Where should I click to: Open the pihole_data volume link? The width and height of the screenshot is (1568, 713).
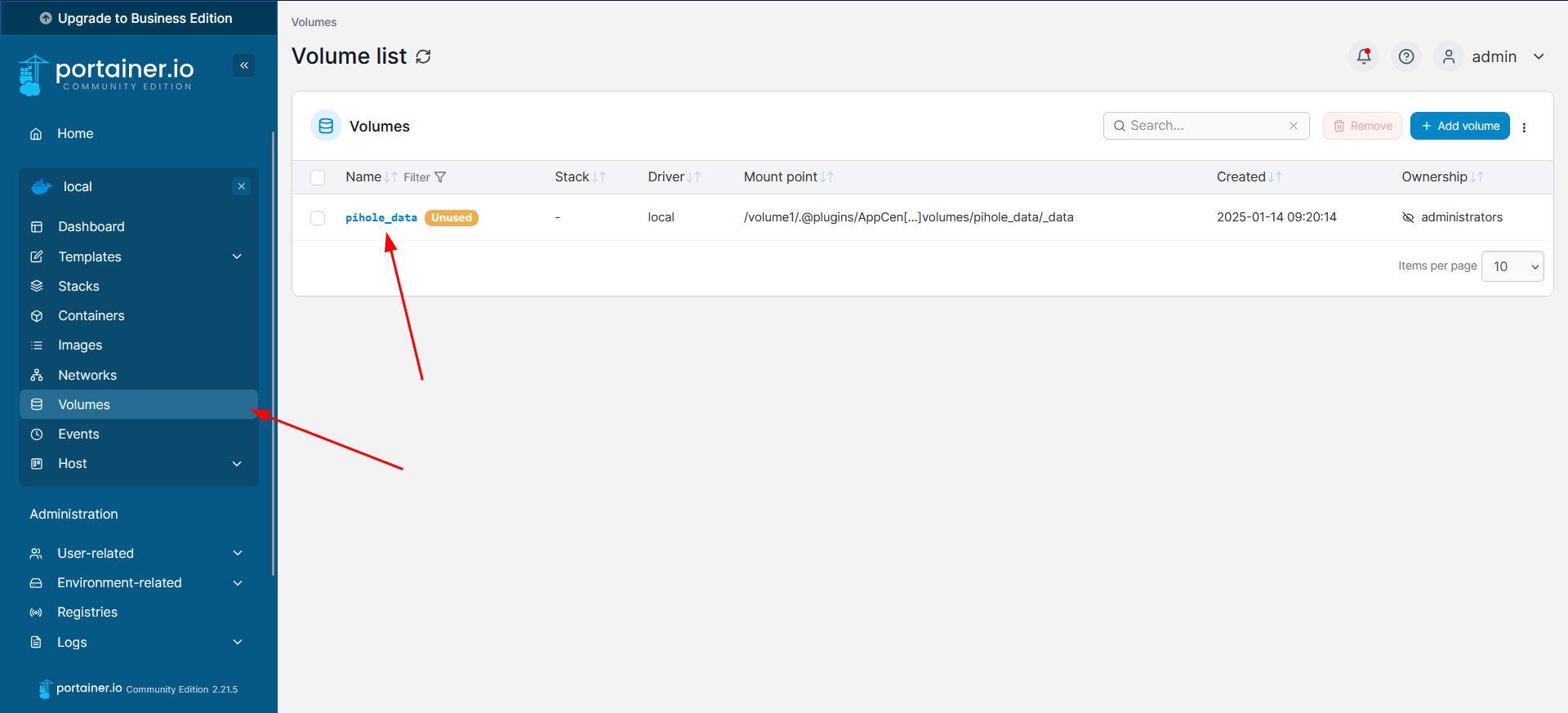(x=381, y=218)
